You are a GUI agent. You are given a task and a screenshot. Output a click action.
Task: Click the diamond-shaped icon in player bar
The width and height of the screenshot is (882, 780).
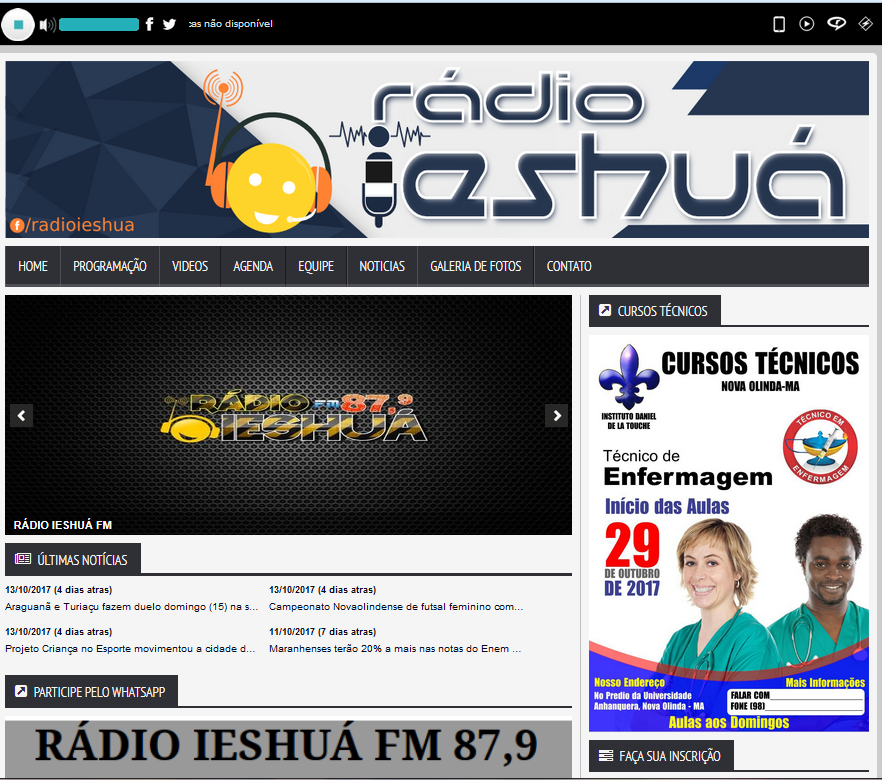[x=866, y=24]
